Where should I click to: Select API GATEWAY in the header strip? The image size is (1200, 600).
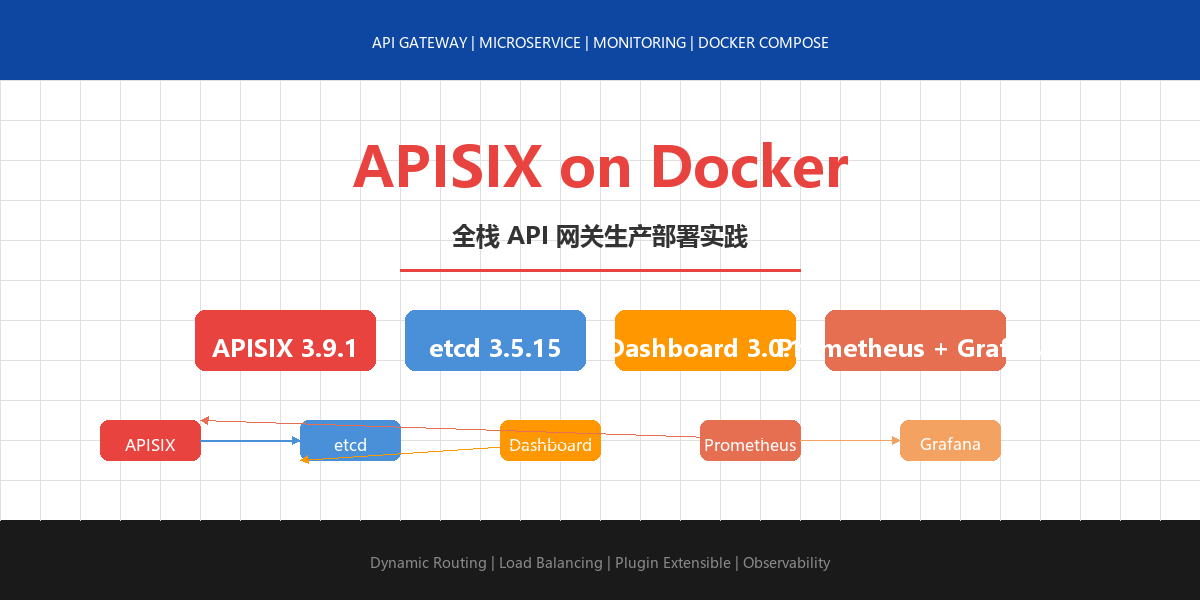(420, 43)
